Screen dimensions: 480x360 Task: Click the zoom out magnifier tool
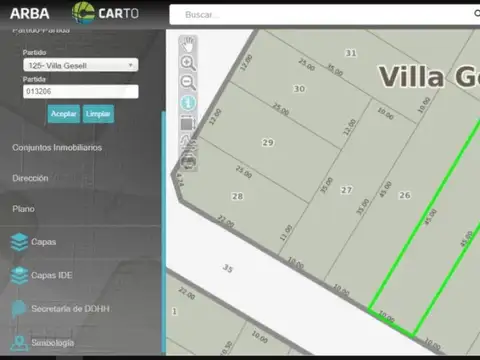pos(188,82)
